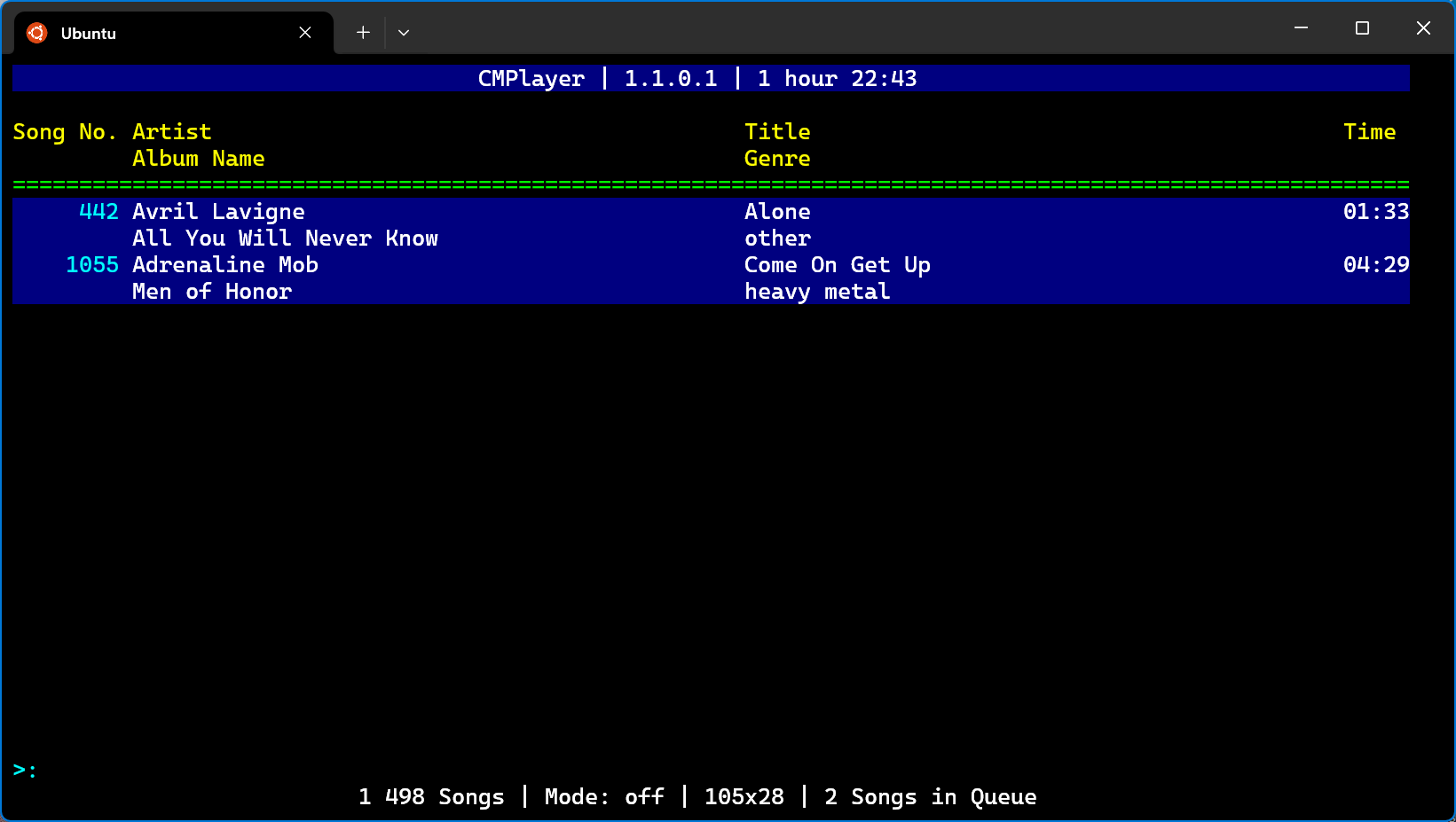Click '2 Songs in Queue' status entry
This screenshot has width=1456, height=822.
pos(931,797)
